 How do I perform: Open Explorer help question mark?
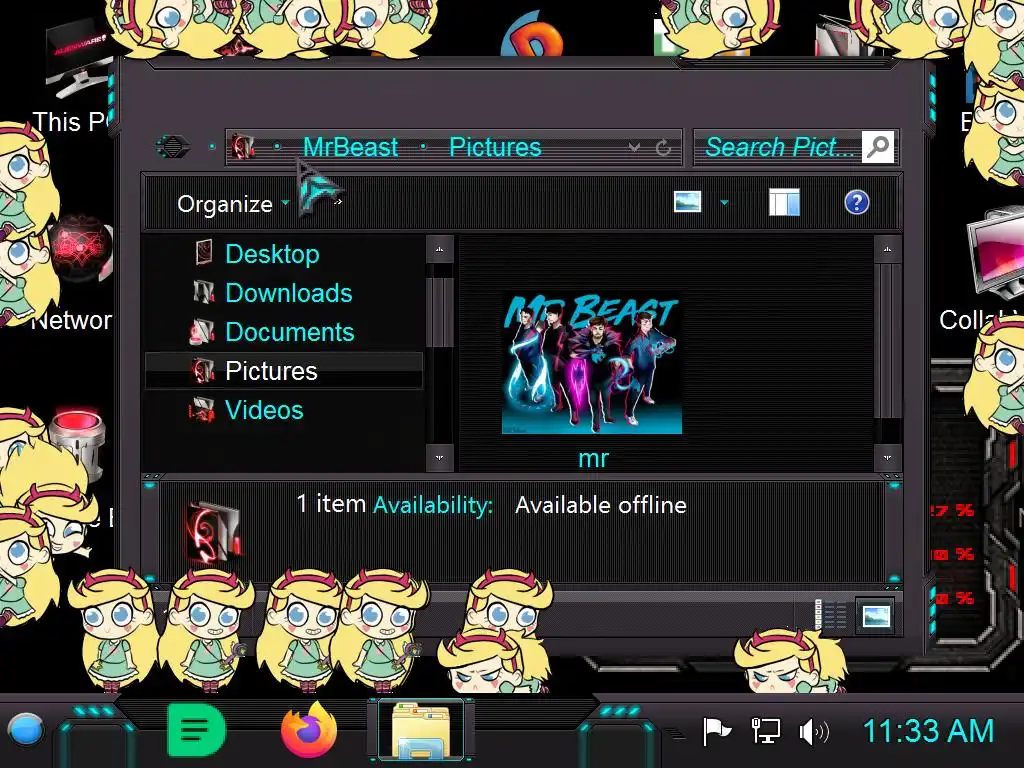coord(856,202)
